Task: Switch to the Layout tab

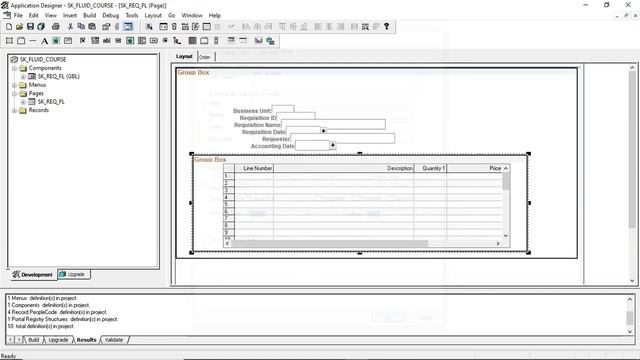Action: [184, 56]
